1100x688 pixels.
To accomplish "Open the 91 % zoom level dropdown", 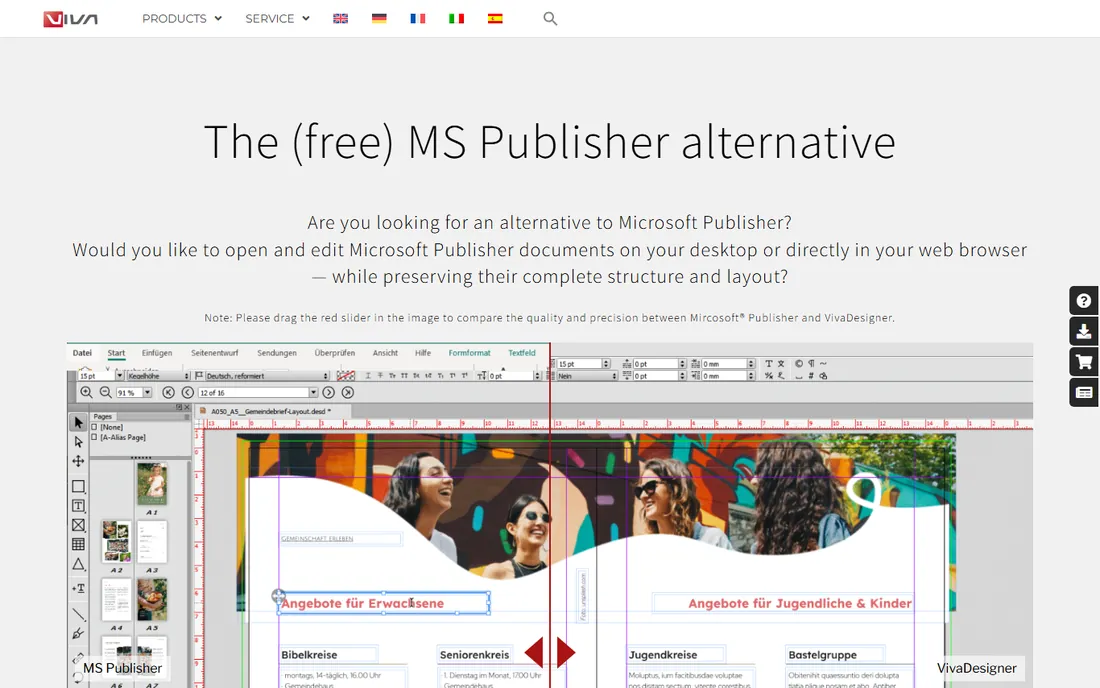I will coord(147,393).
